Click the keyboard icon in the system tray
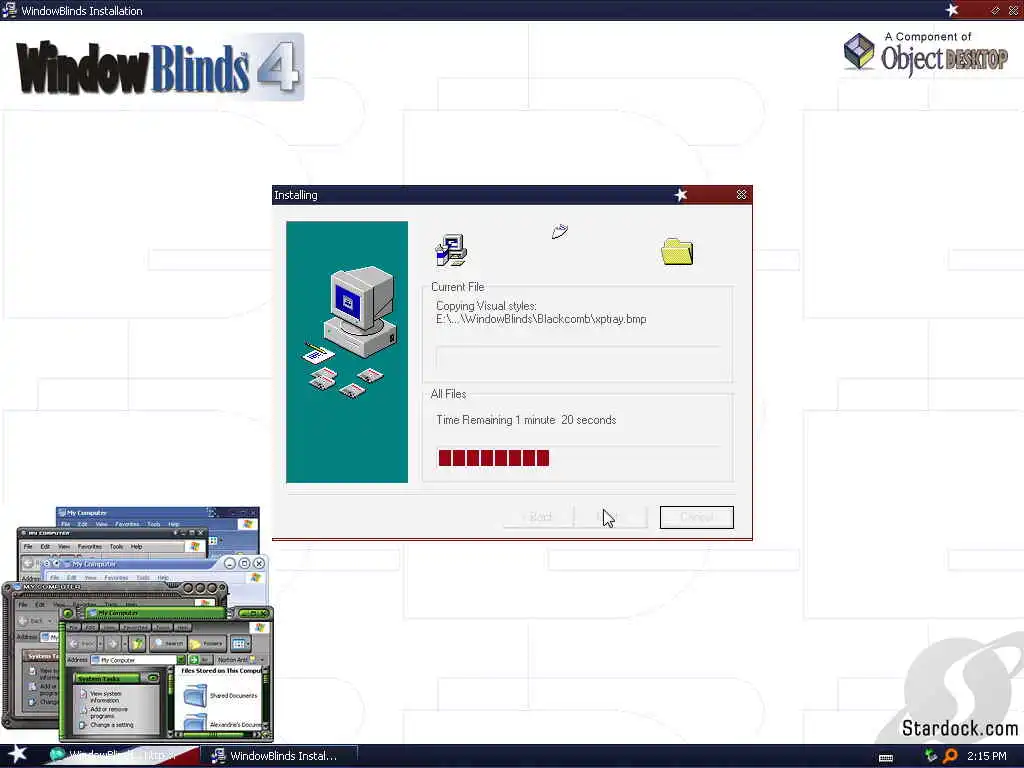The width and height of the screenshot is (1024, 768). [886, 758]
